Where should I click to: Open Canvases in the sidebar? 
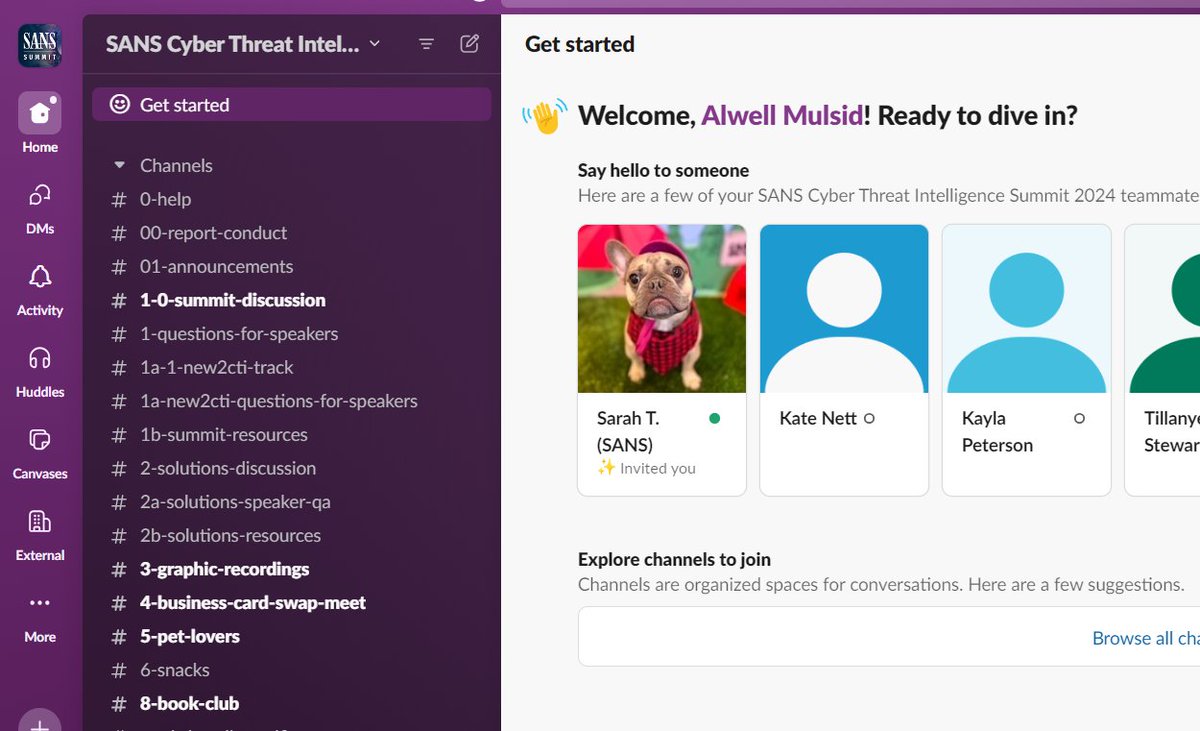pos(39,452)
